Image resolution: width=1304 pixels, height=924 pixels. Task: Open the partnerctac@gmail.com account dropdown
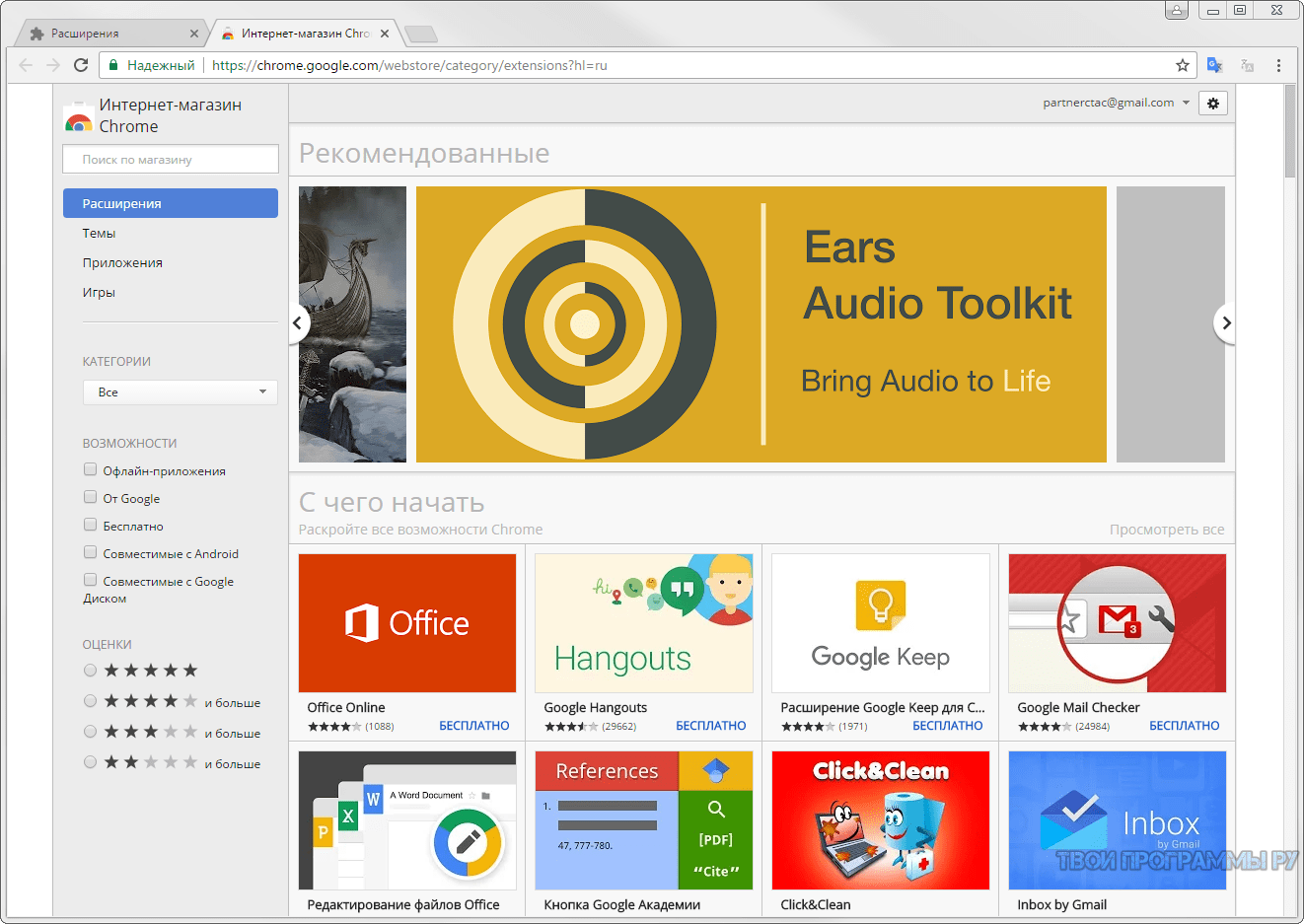1116,103
